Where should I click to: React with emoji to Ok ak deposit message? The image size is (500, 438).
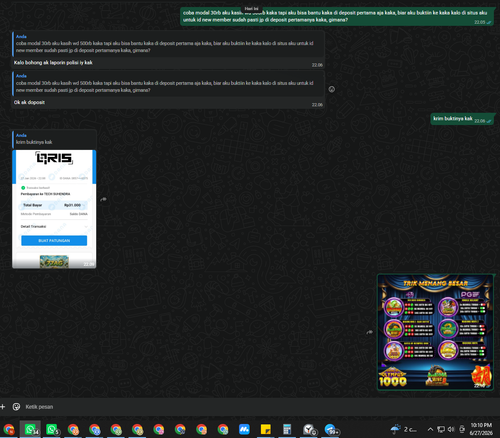pos(332,89)
